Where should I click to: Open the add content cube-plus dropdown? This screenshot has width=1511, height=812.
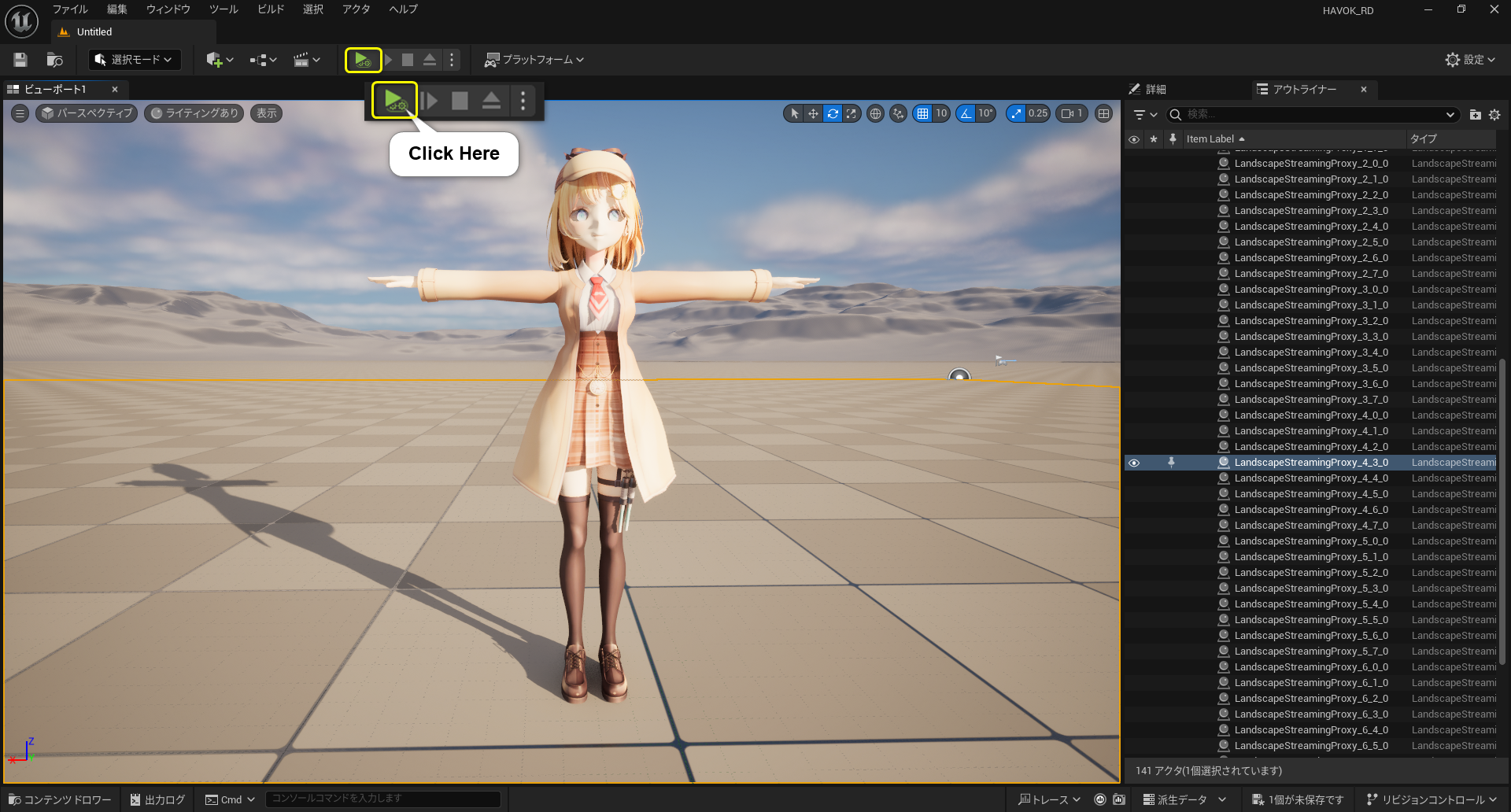[220, 60]
